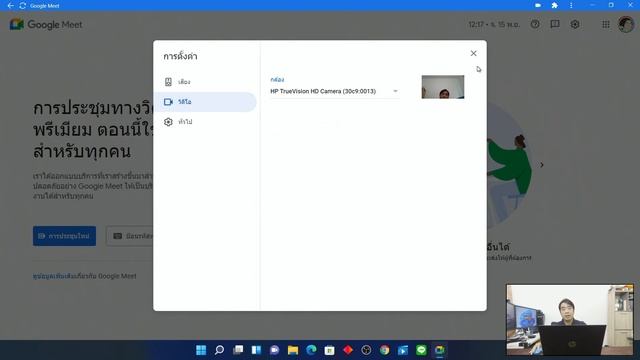Click the camera indicator in title bar
The image size is (640, 360).
point(538,5)
